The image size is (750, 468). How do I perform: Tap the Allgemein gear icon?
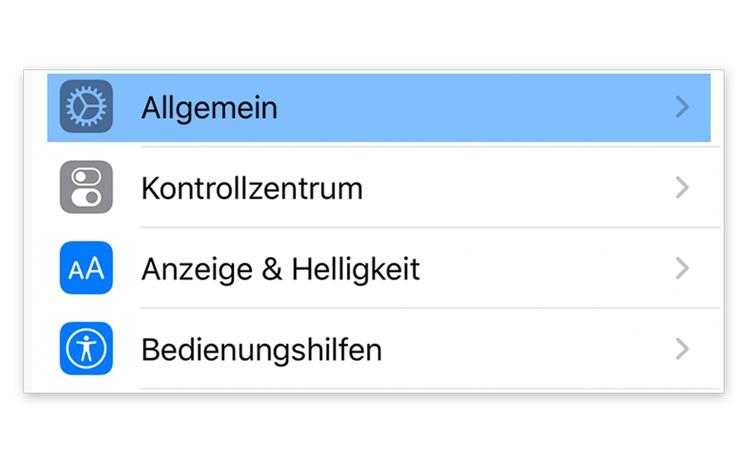86,107
